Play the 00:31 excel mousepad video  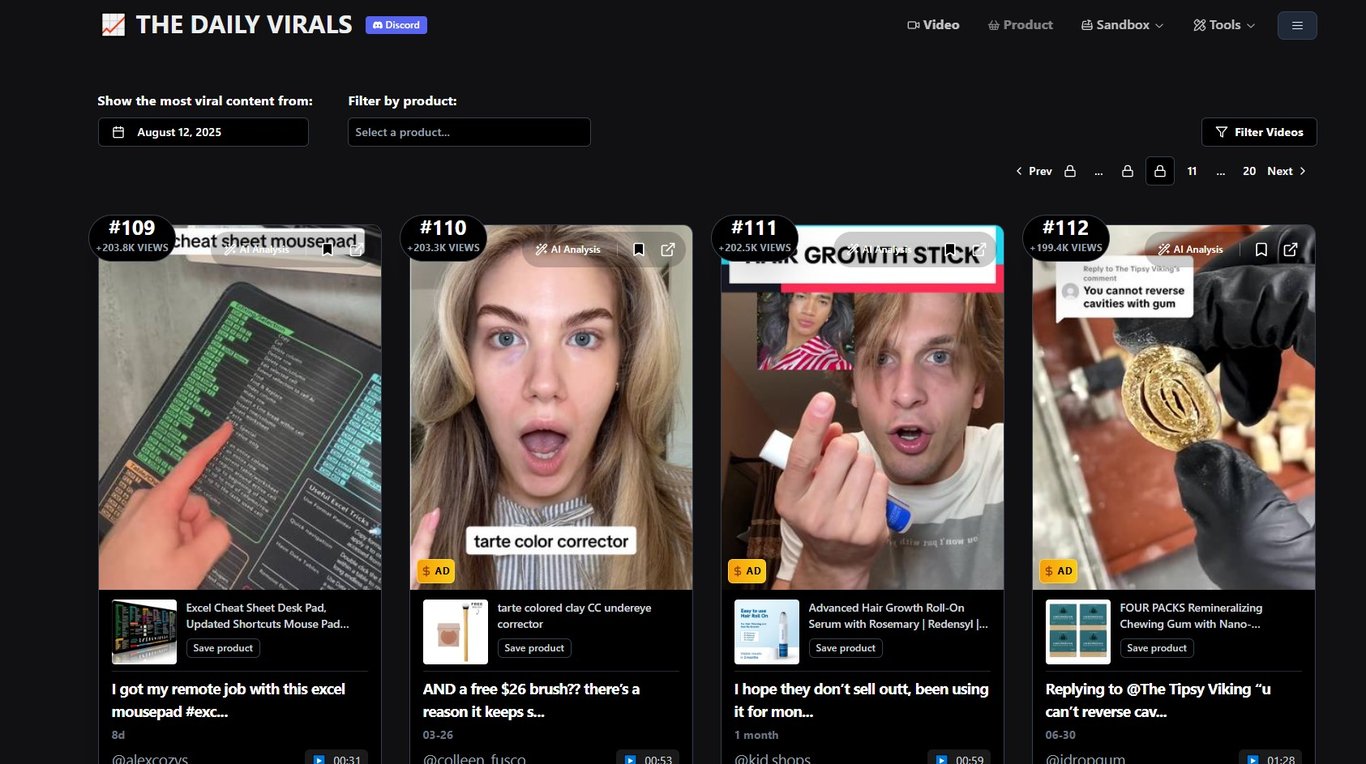[x=336, y=759]
